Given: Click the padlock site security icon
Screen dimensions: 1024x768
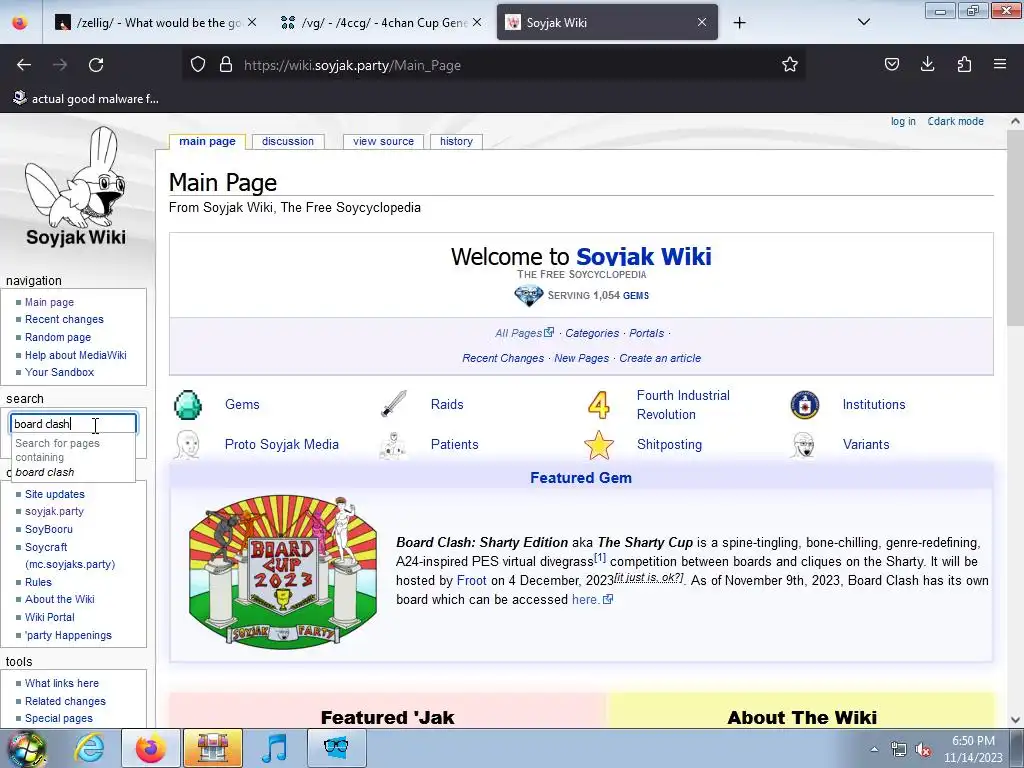Looking at the screenshot, I should click(226, 65).
